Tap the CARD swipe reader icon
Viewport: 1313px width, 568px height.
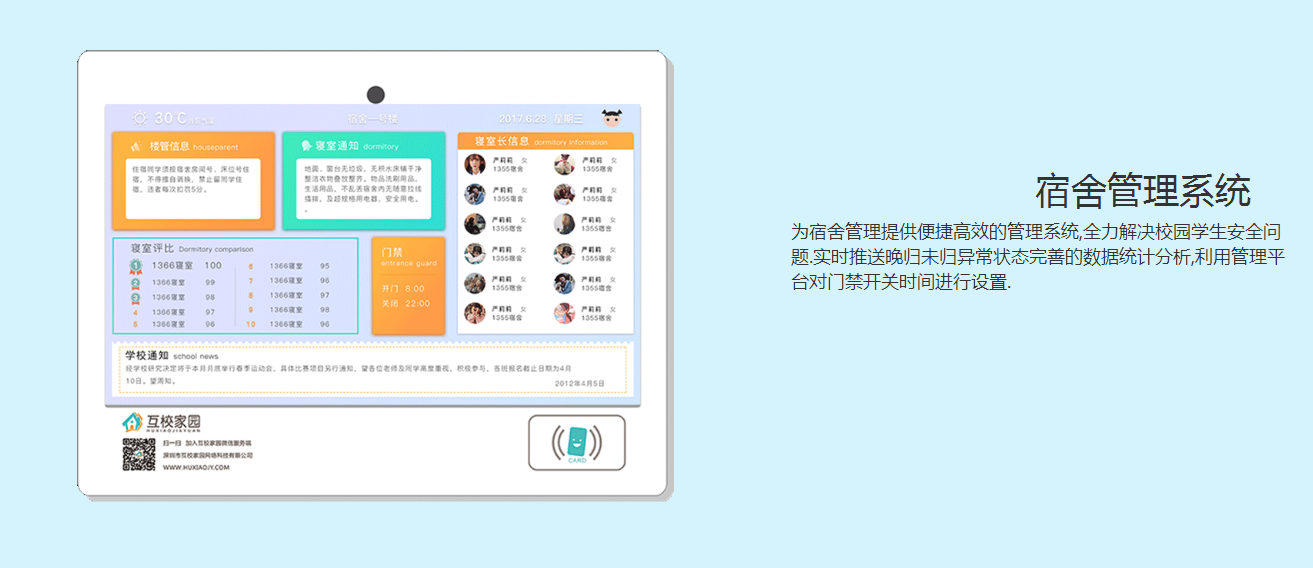577,442
